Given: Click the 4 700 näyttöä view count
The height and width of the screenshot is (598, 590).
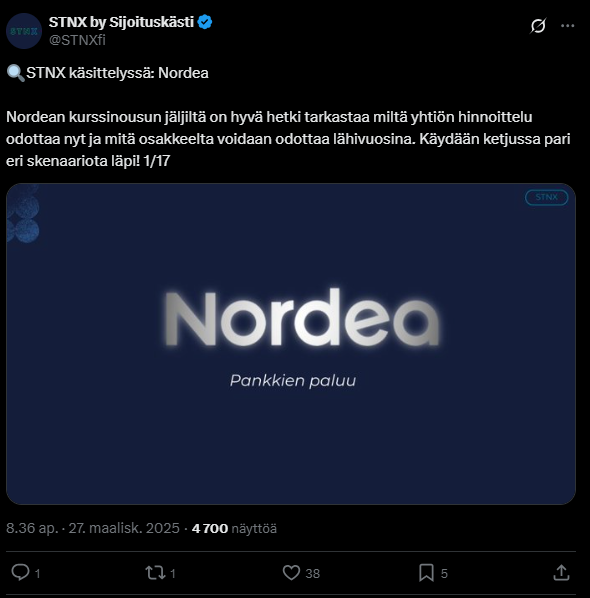Looking at the screenshot, I should [234, 529].
